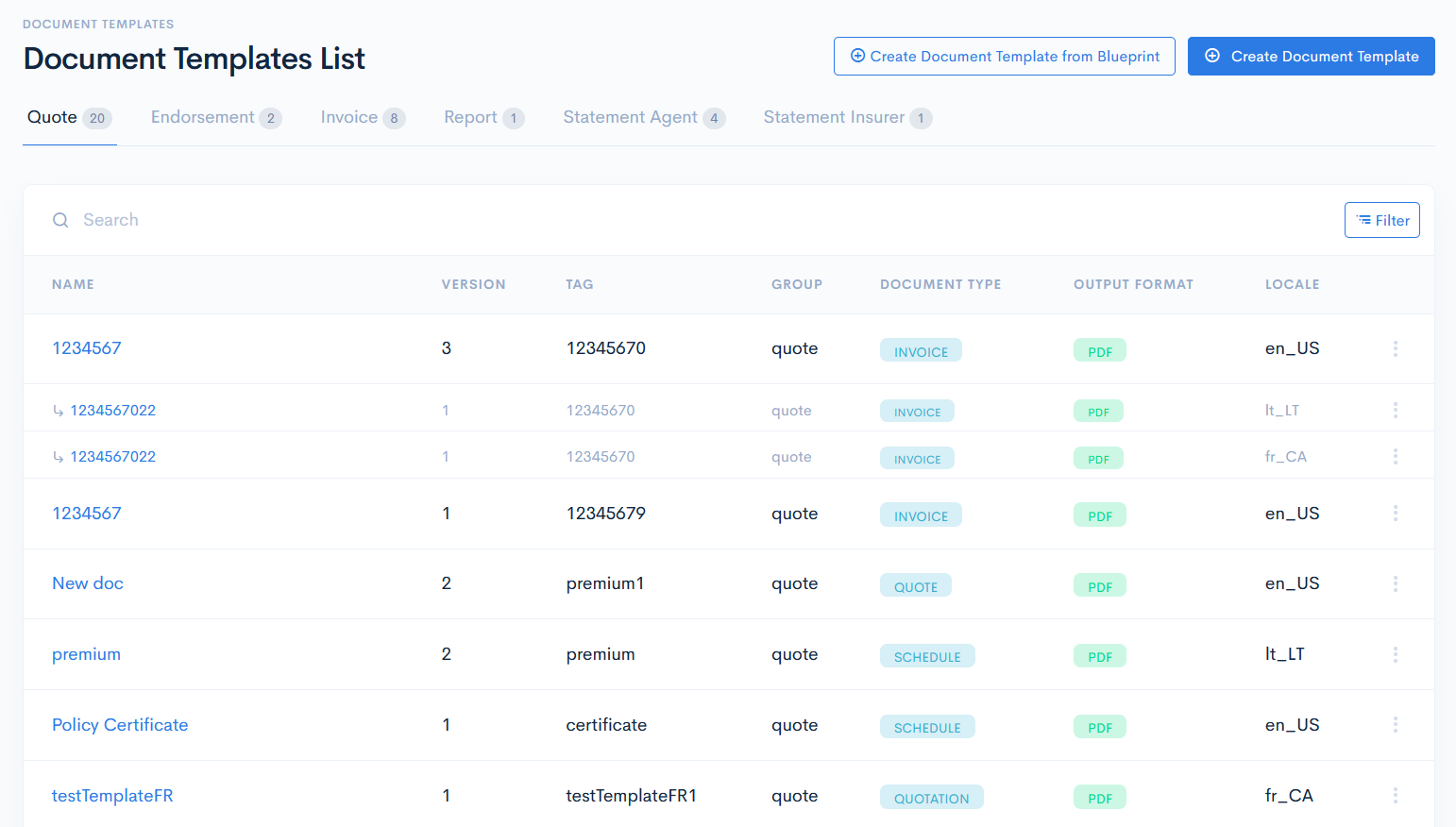Screen dimensions: 1456x827
Task: Select the SCHEDULE badge on the premium row
Action: (x=927, y=655)
